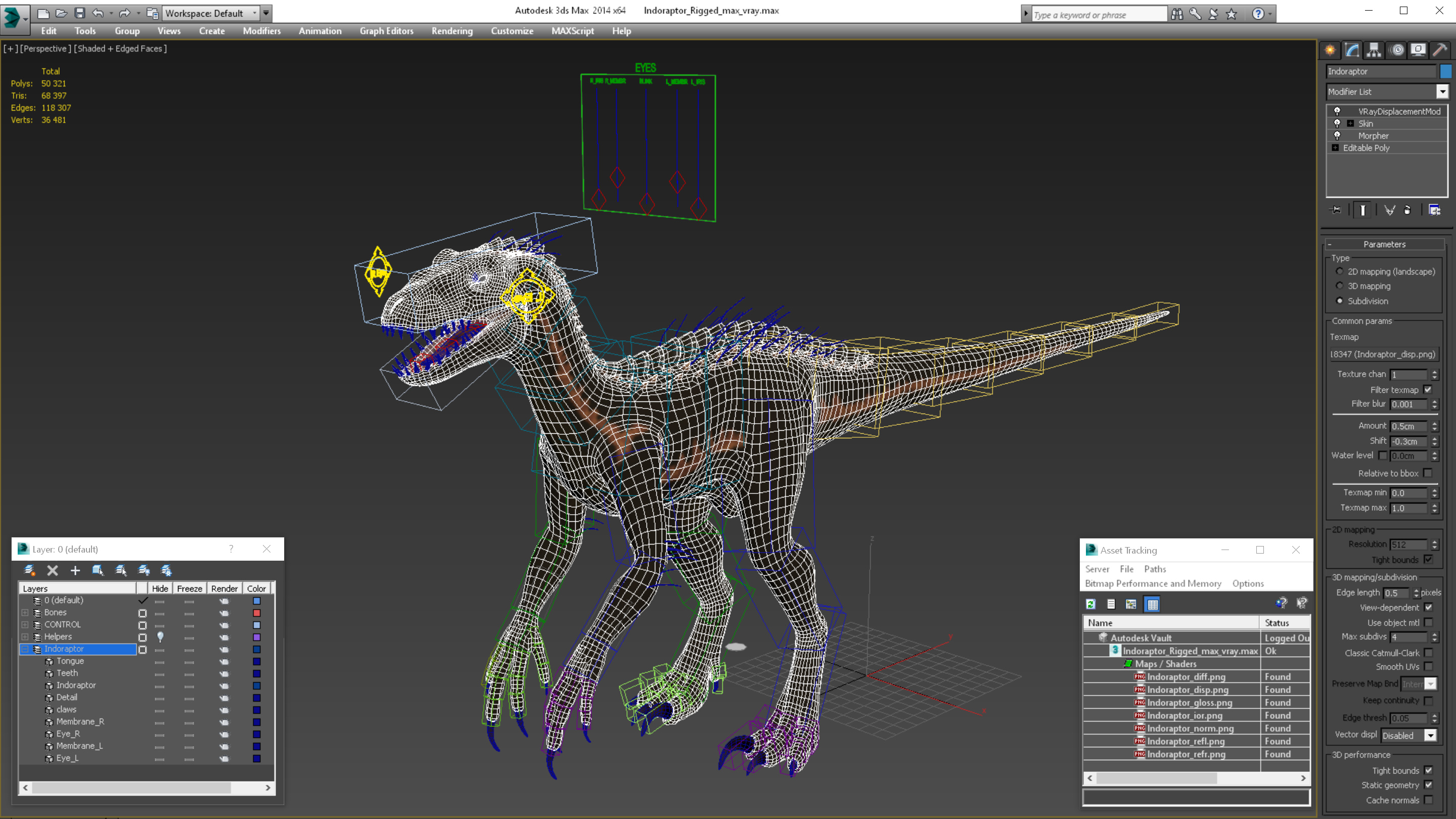Image resolution: width=1456 pixels, height=819 pixels.
Task: Select 3D mapping radio button
Action: pyautogui.click(x=1340, y=286)
